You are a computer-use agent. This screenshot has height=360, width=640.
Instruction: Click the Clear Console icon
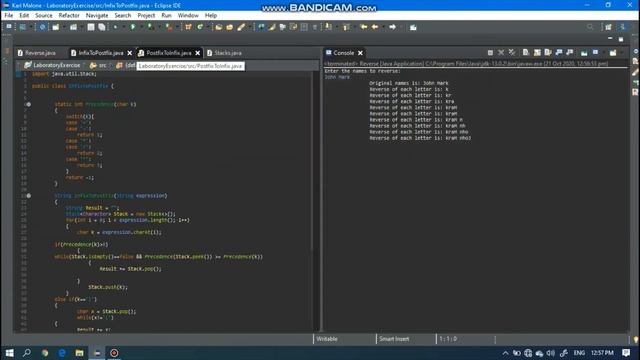(x=526, y=53)
